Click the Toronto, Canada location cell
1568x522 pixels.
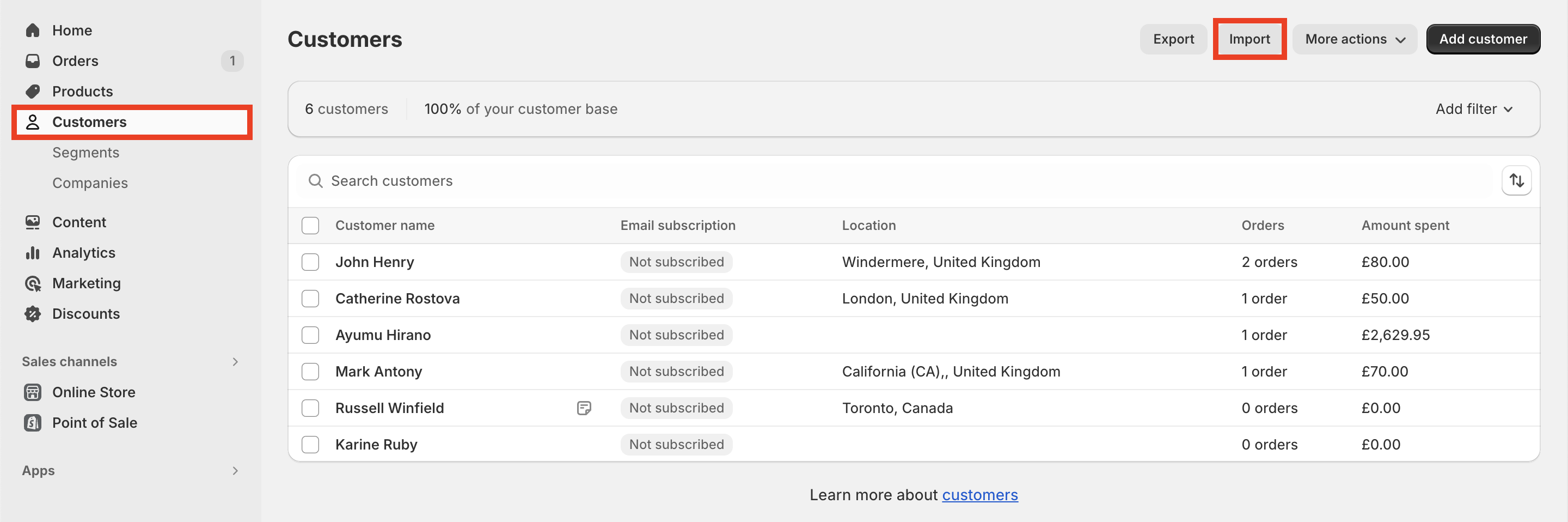click(x=897, y=408)
